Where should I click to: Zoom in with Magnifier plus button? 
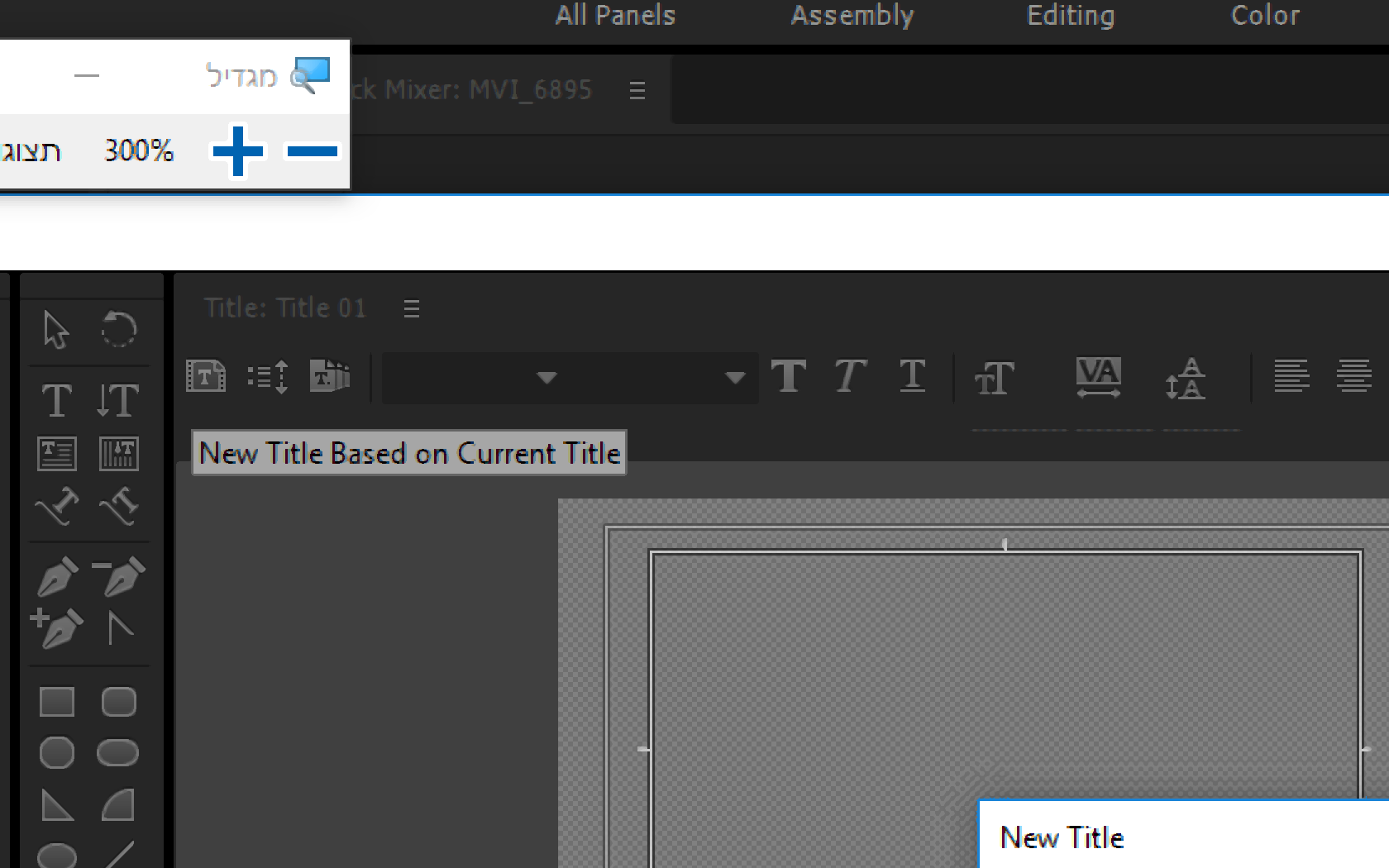coord(238,151)
